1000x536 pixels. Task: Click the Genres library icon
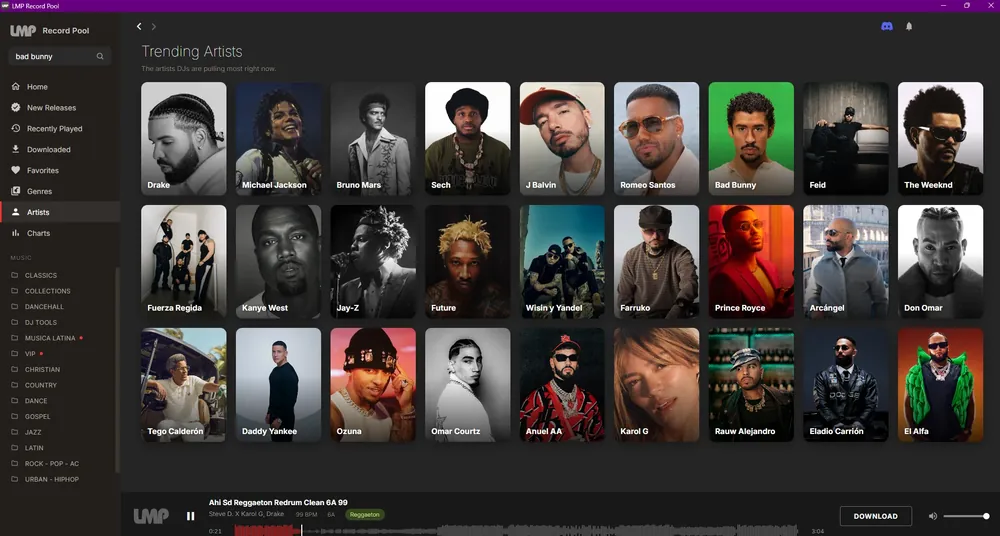click(15, 191)
